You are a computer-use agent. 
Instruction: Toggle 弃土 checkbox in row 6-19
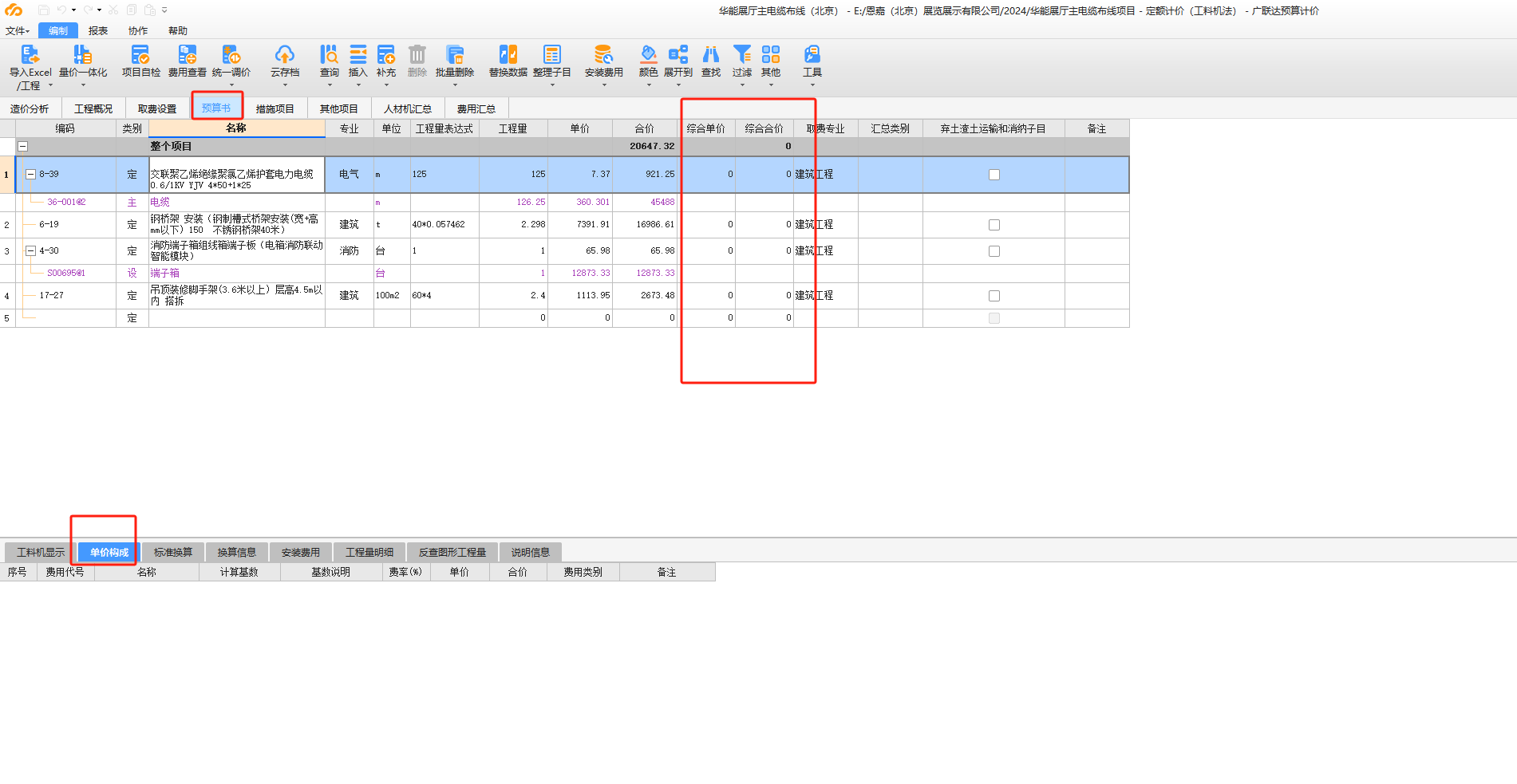tap(994, 225)
